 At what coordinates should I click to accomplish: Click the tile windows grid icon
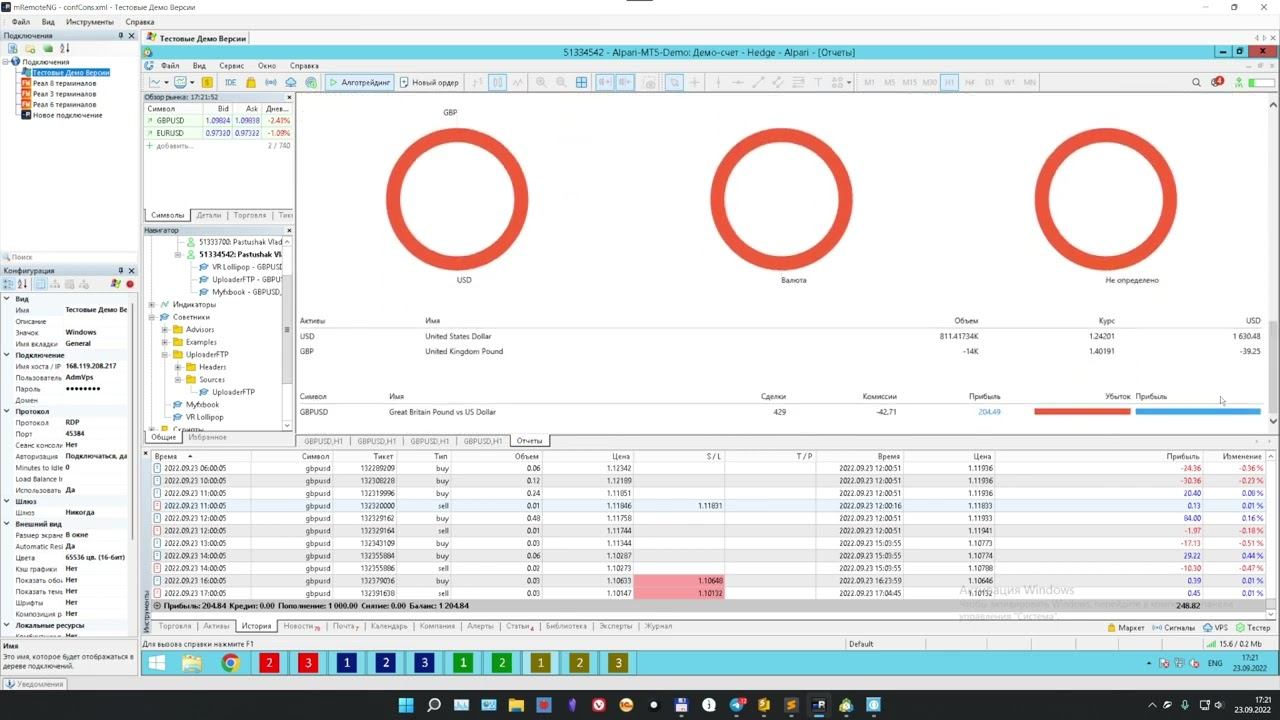[581, 82]
